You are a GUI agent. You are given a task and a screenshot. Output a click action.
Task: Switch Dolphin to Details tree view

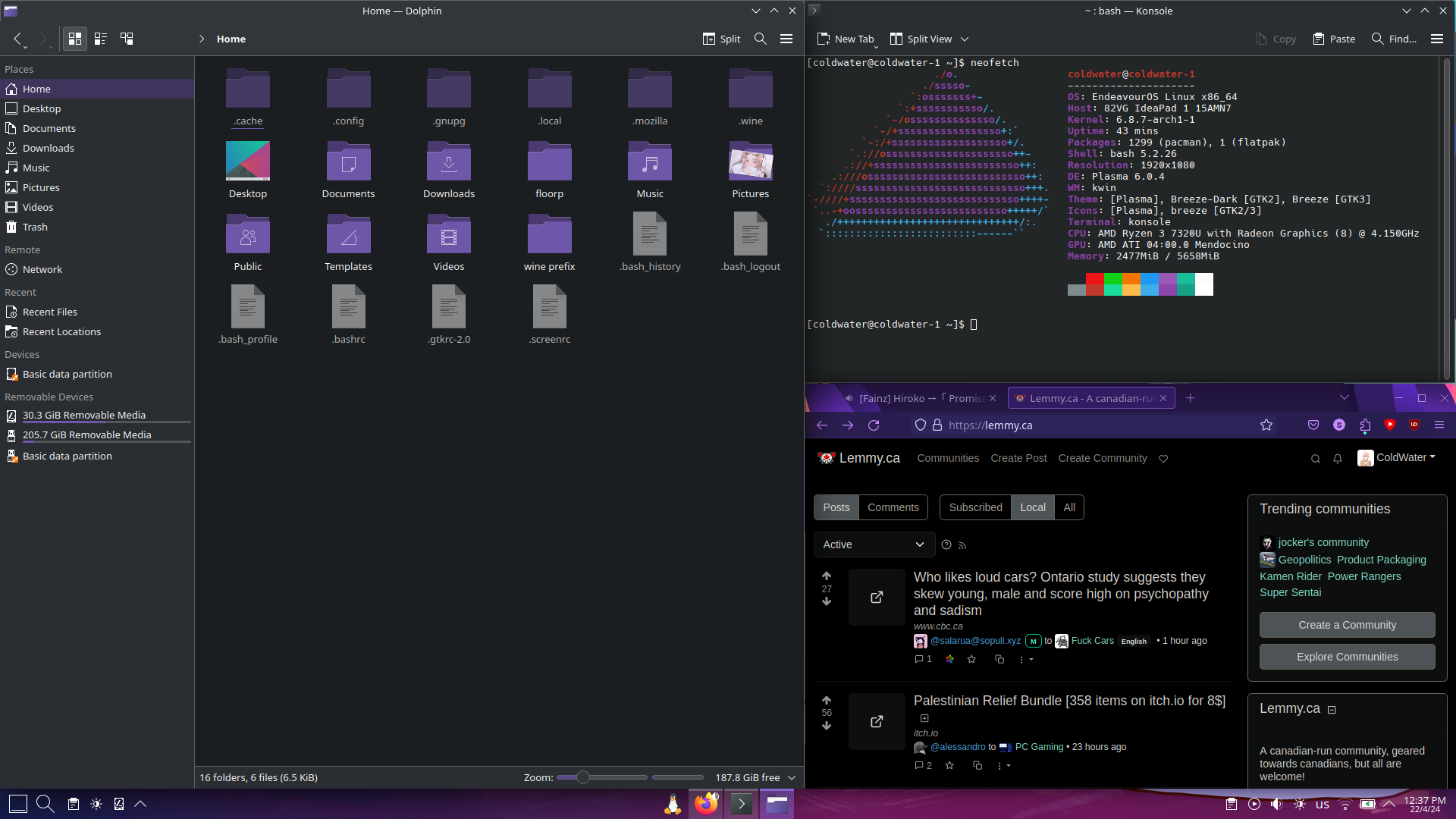tap(127, 39)
